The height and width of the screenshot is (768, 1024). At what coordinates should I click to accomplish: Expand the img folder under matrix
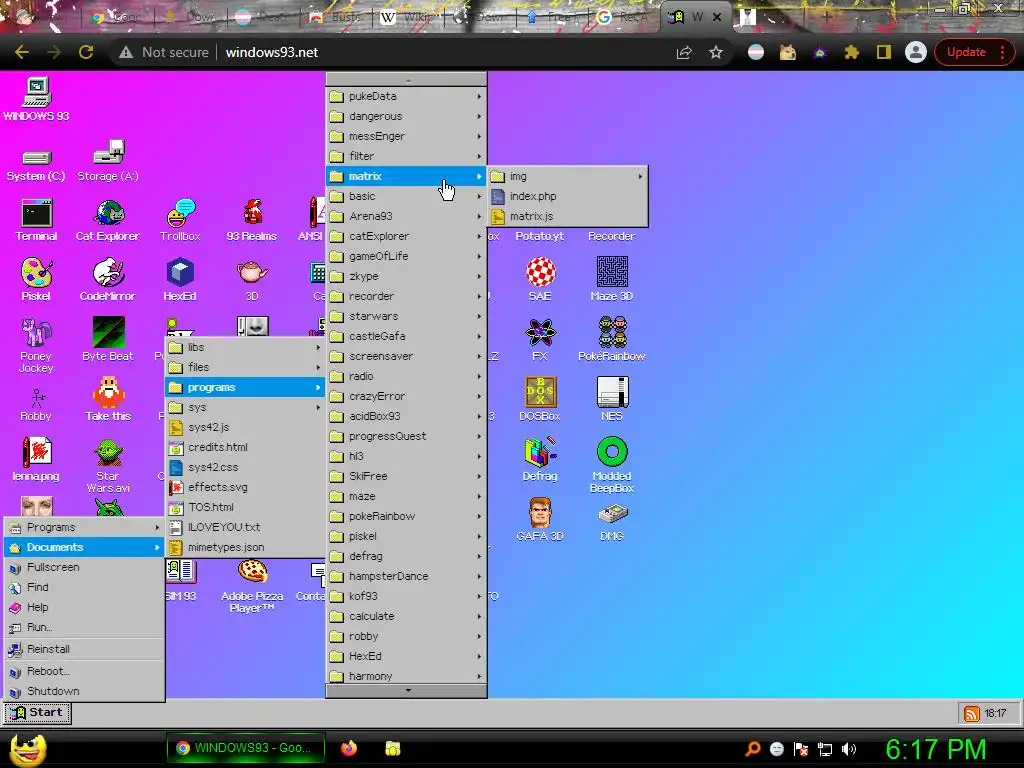[x=568, y=176]
